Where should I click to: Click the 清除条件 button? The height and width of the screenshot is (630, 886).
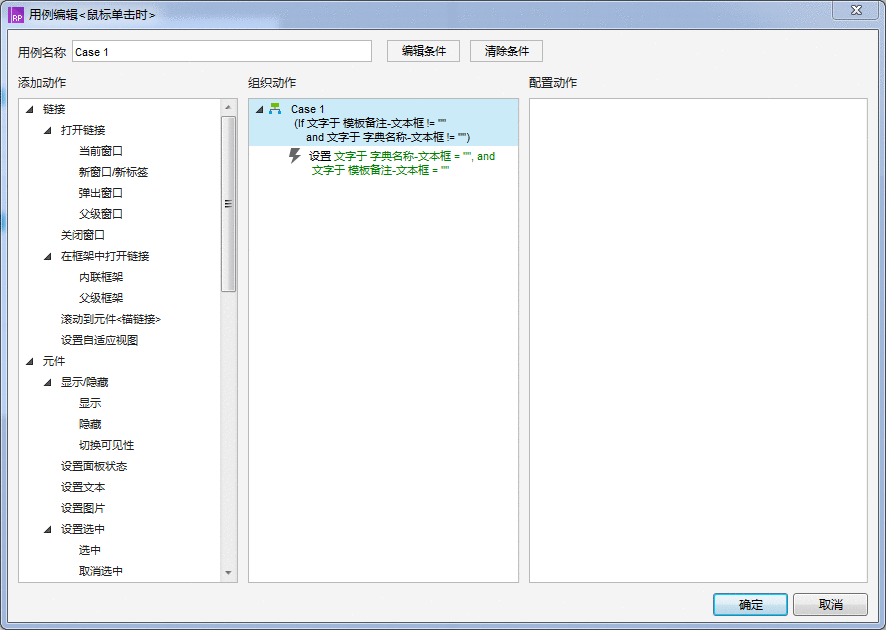pos(506,51)
